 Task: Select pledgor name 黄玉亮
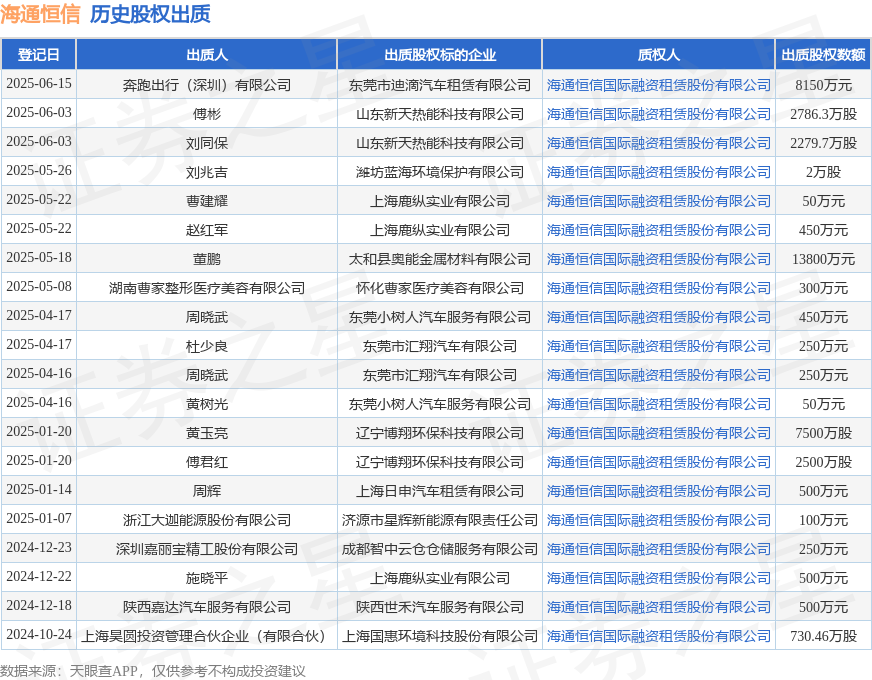coord(206,433)
